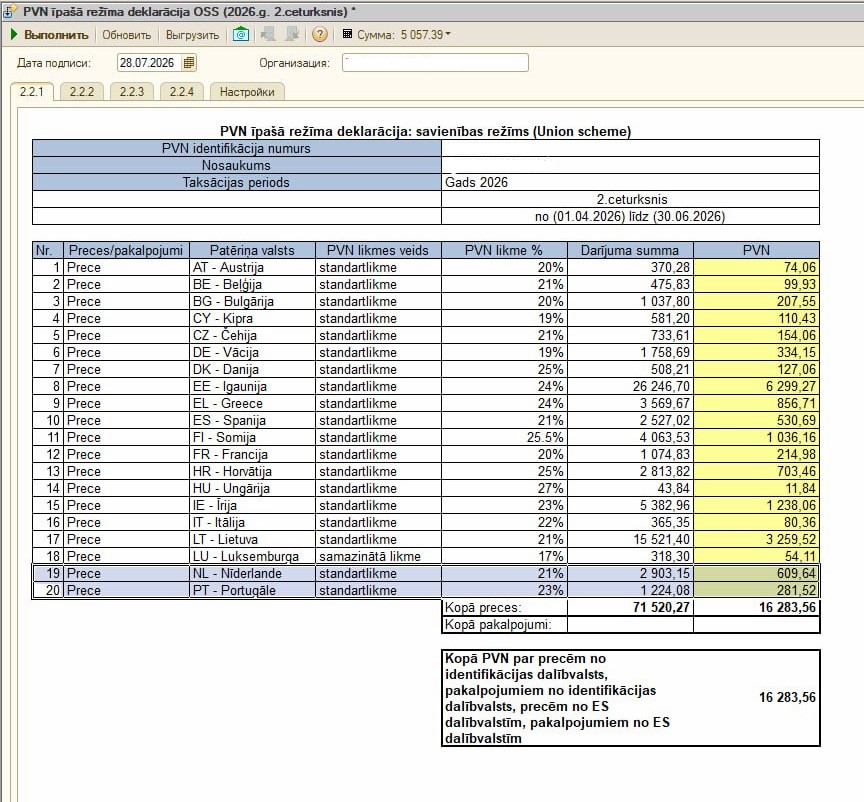864x802 pixels.
Task: Select the 'LU - Luksemburga' cell
Action: tap(252, 557)
